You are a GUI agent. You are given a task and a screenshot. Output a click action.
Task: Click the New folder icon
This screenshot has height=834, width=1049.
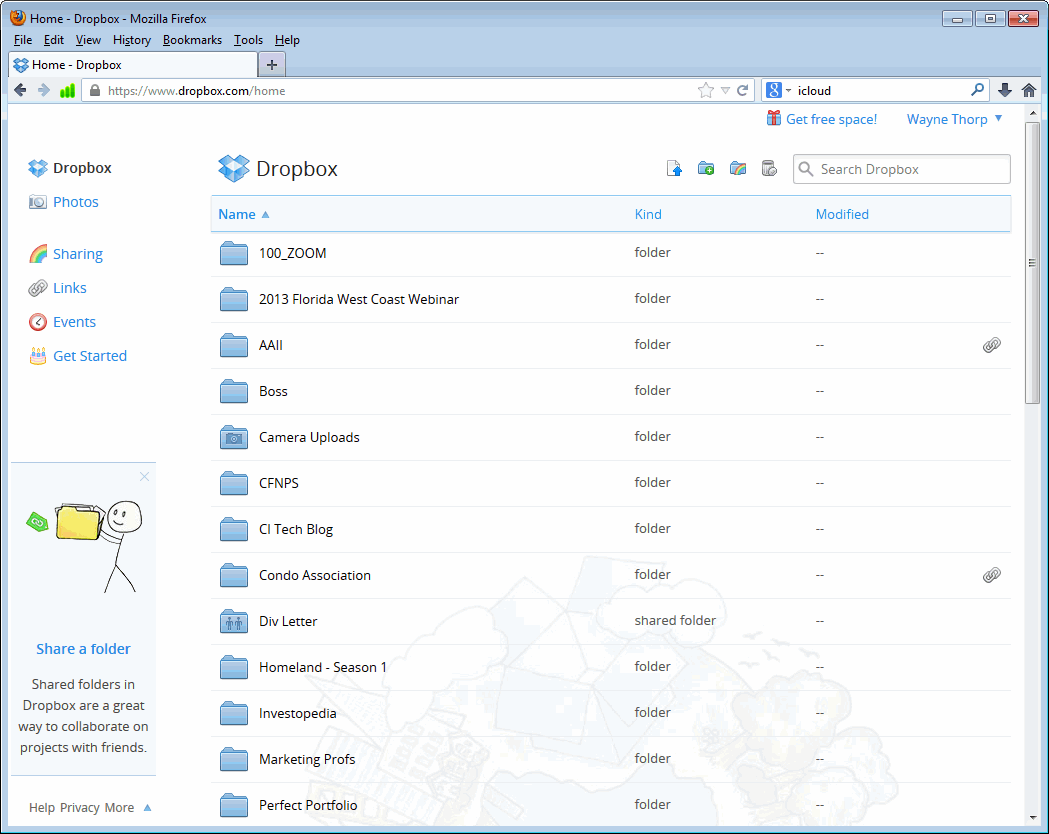(706, 169)
